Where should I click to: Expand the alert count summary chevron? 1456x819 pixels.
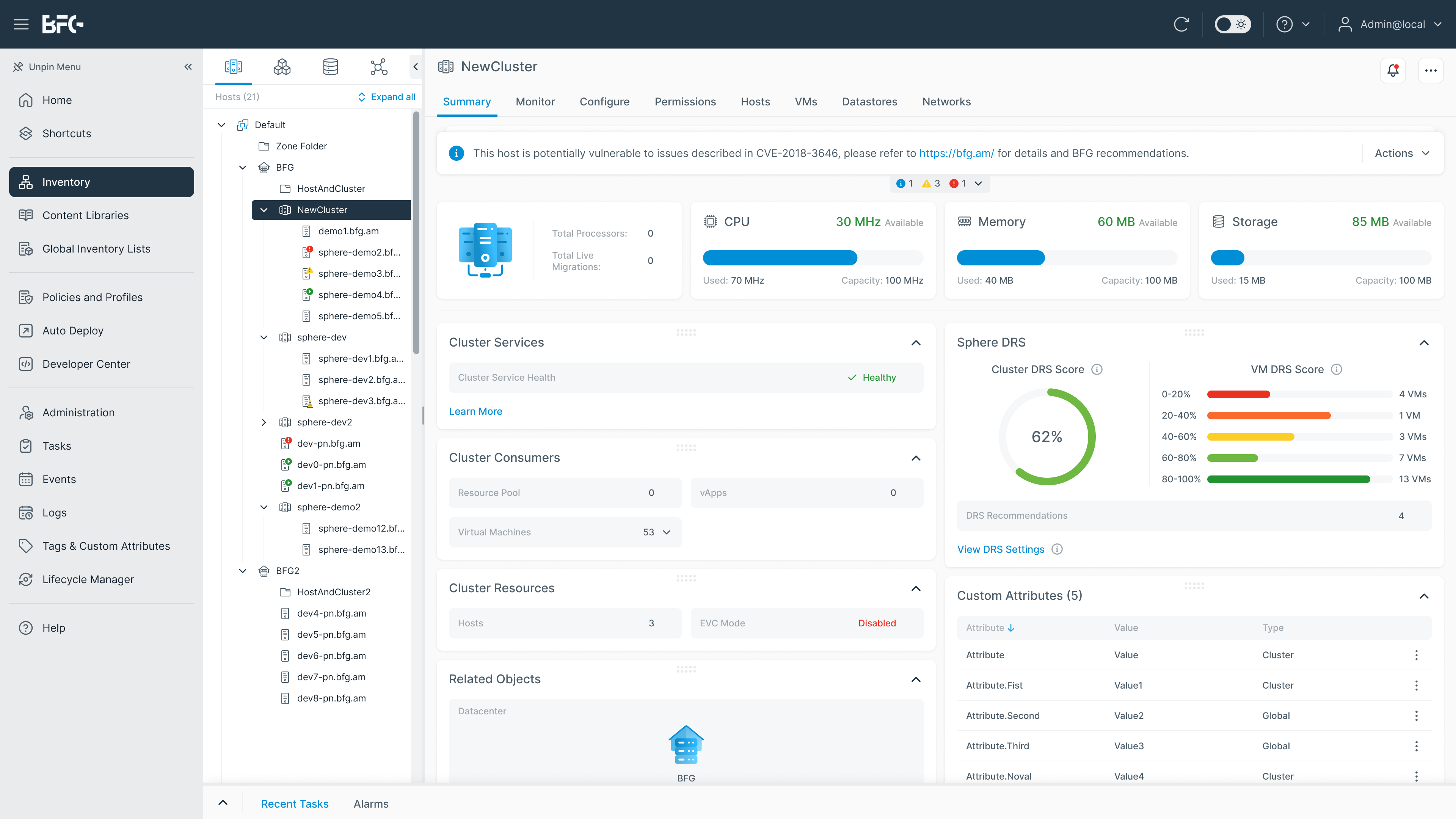[978, 184]
